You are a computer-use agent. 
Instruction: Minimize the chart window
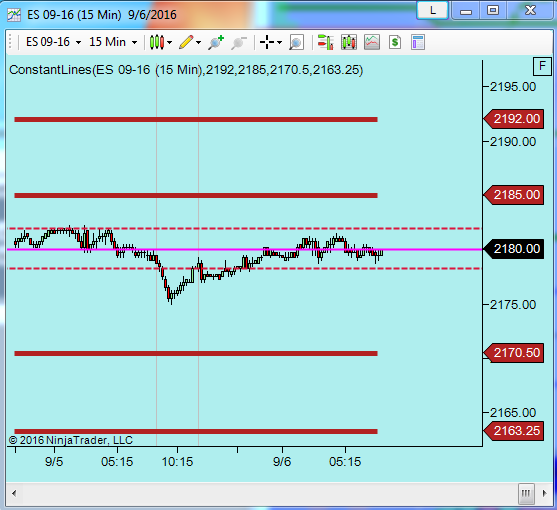(466, 10)
